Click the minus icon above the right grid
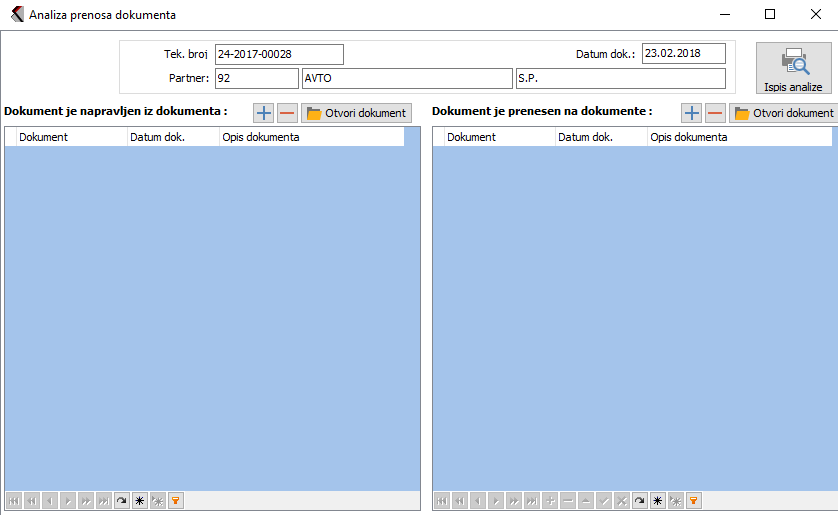This screenshot has width=838, height=515. point(715,113)
